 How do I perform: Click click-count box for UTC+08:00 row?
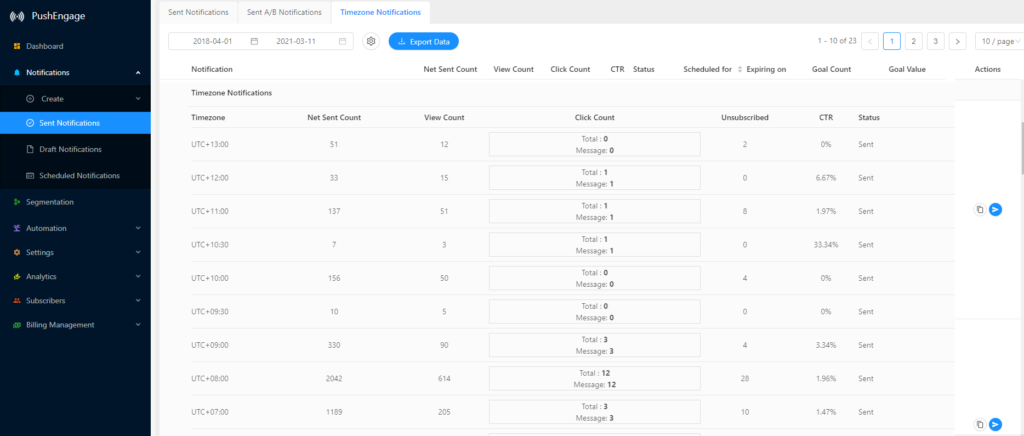click(x=594, y=379)
